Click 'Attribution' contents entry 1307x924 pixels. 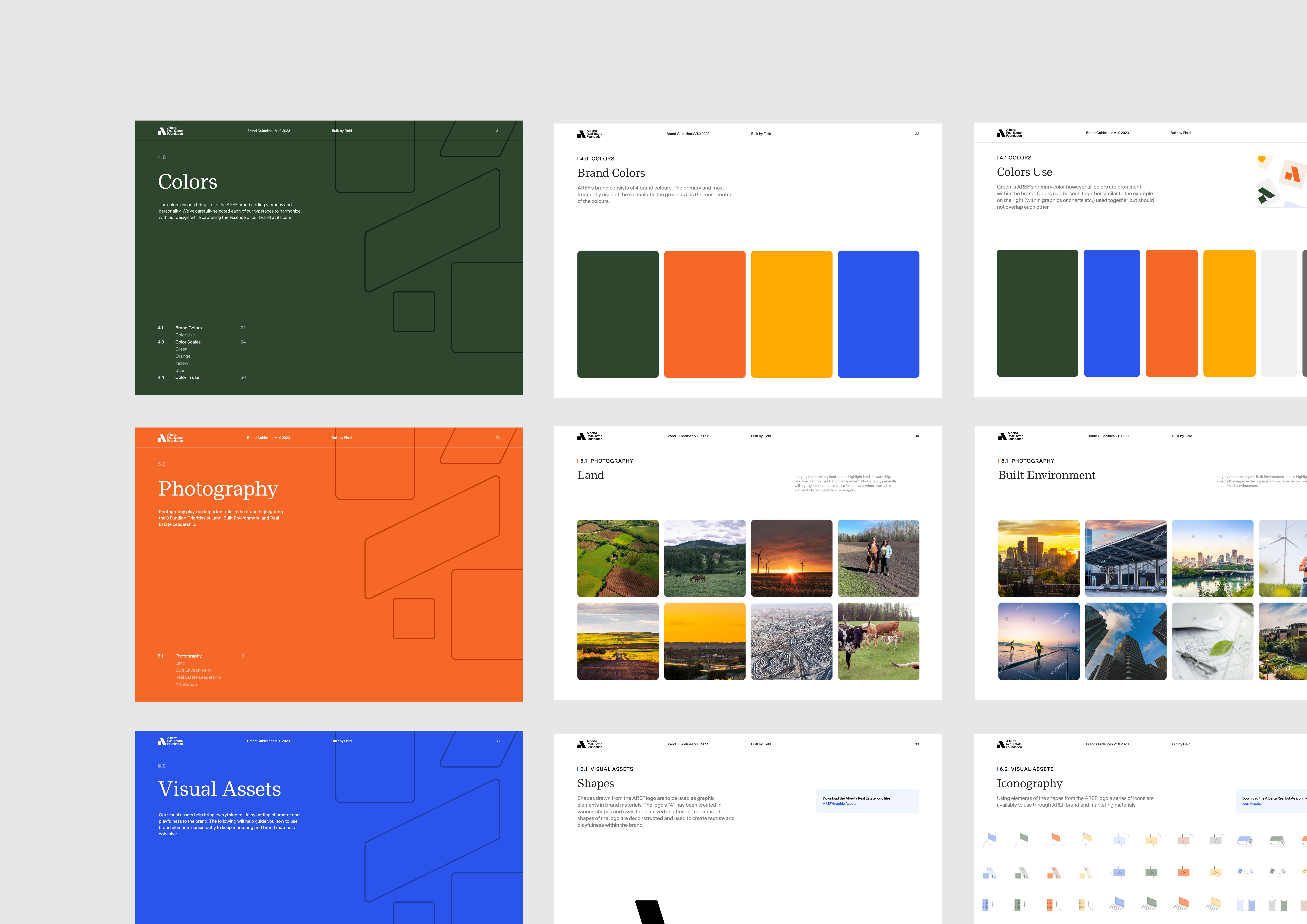pyautogui.click(x=186, y=684)
